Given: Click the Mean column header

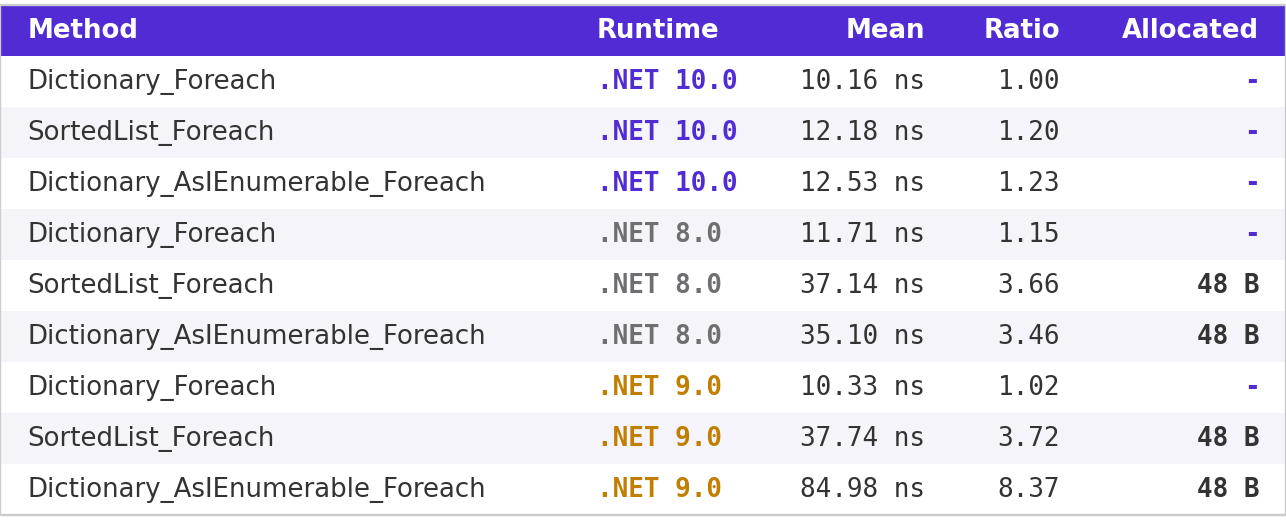Looking at the screenshot, I should (x=884, y=30).
